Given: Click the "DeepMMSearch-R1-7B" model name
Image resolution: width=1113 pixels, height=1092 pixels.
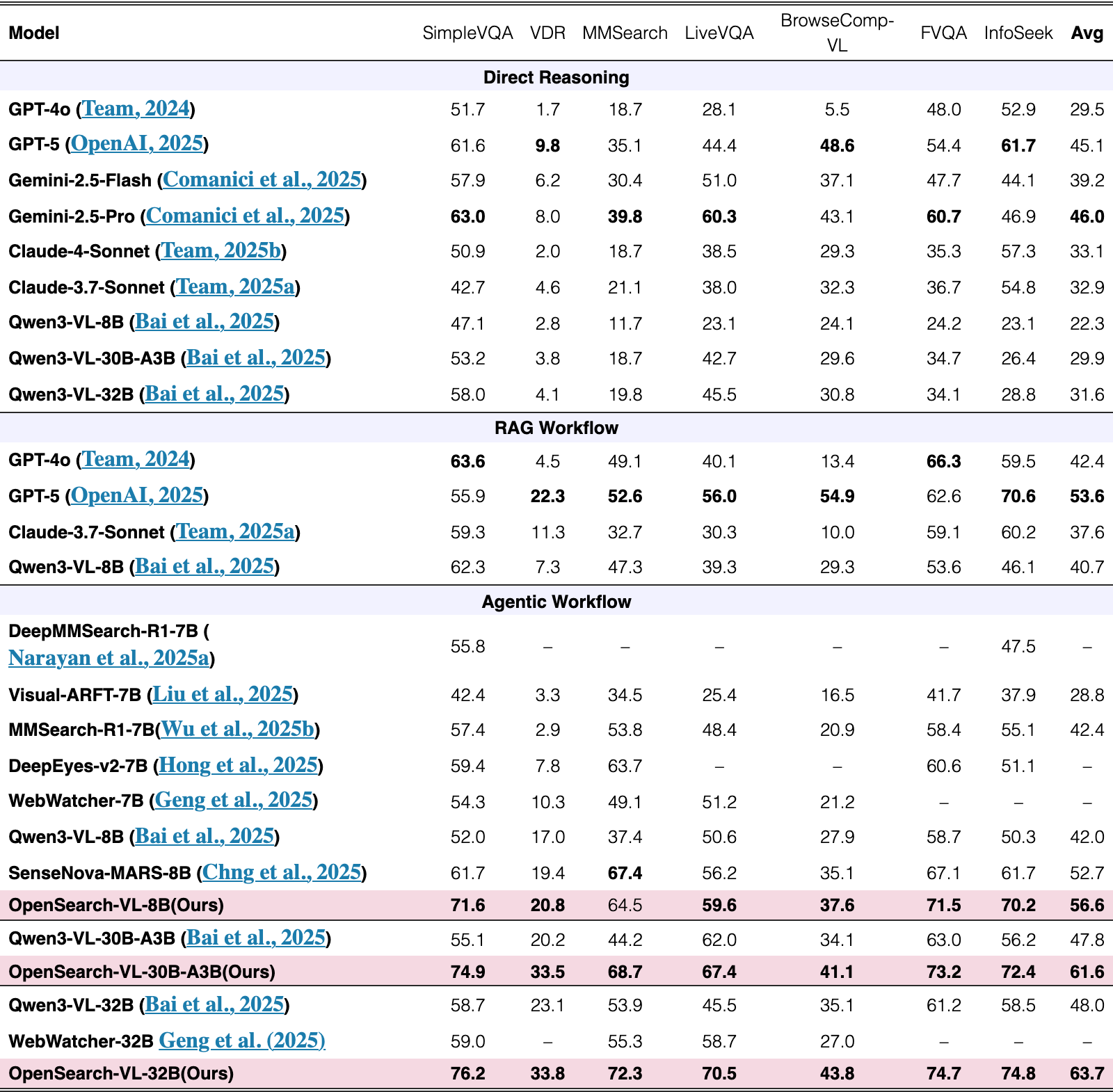Looking at the screenshot, I should 104,631.
